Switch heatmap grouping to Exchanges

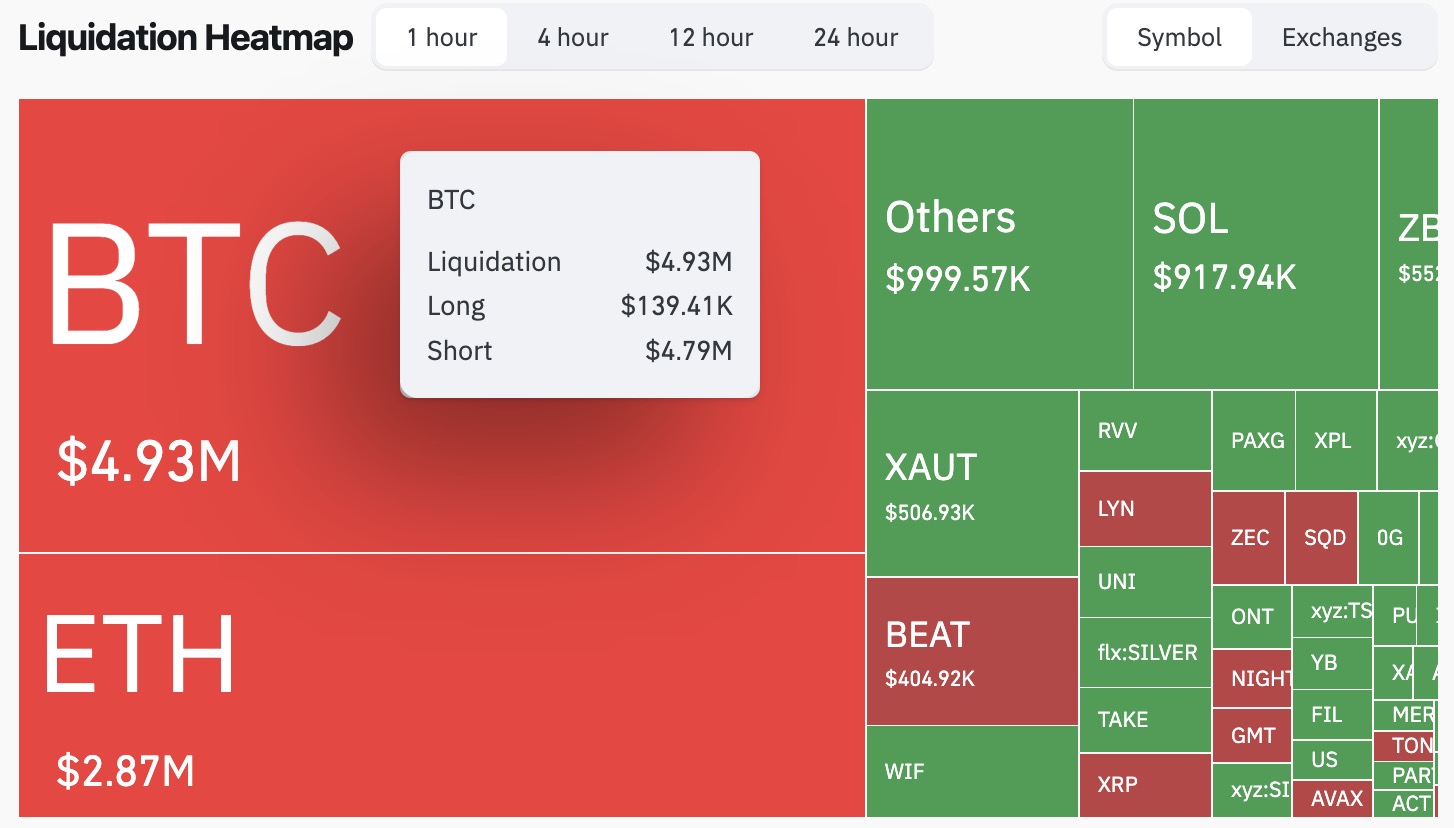click(1342, 37)
